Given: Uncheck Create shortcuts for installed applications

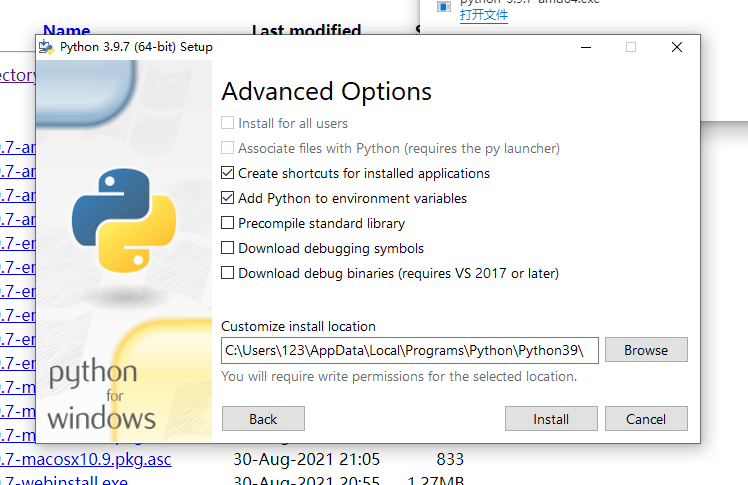Looking at the screenshot, I should point(228,173).
